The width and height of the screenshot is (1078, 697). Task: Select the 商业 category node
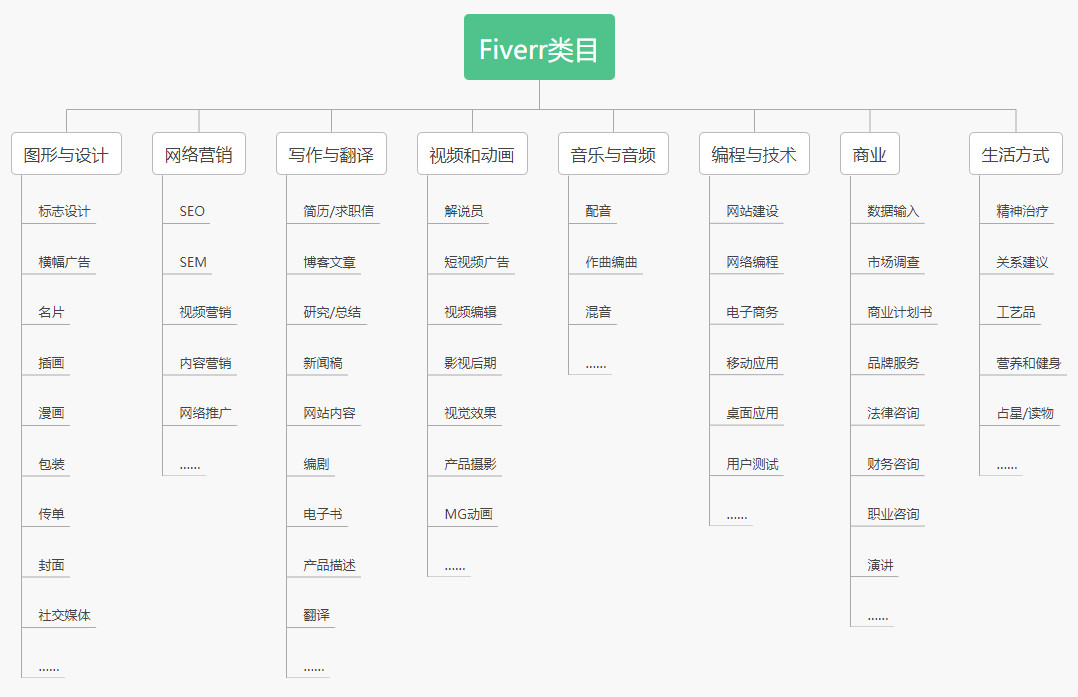(x=870, y=154)
